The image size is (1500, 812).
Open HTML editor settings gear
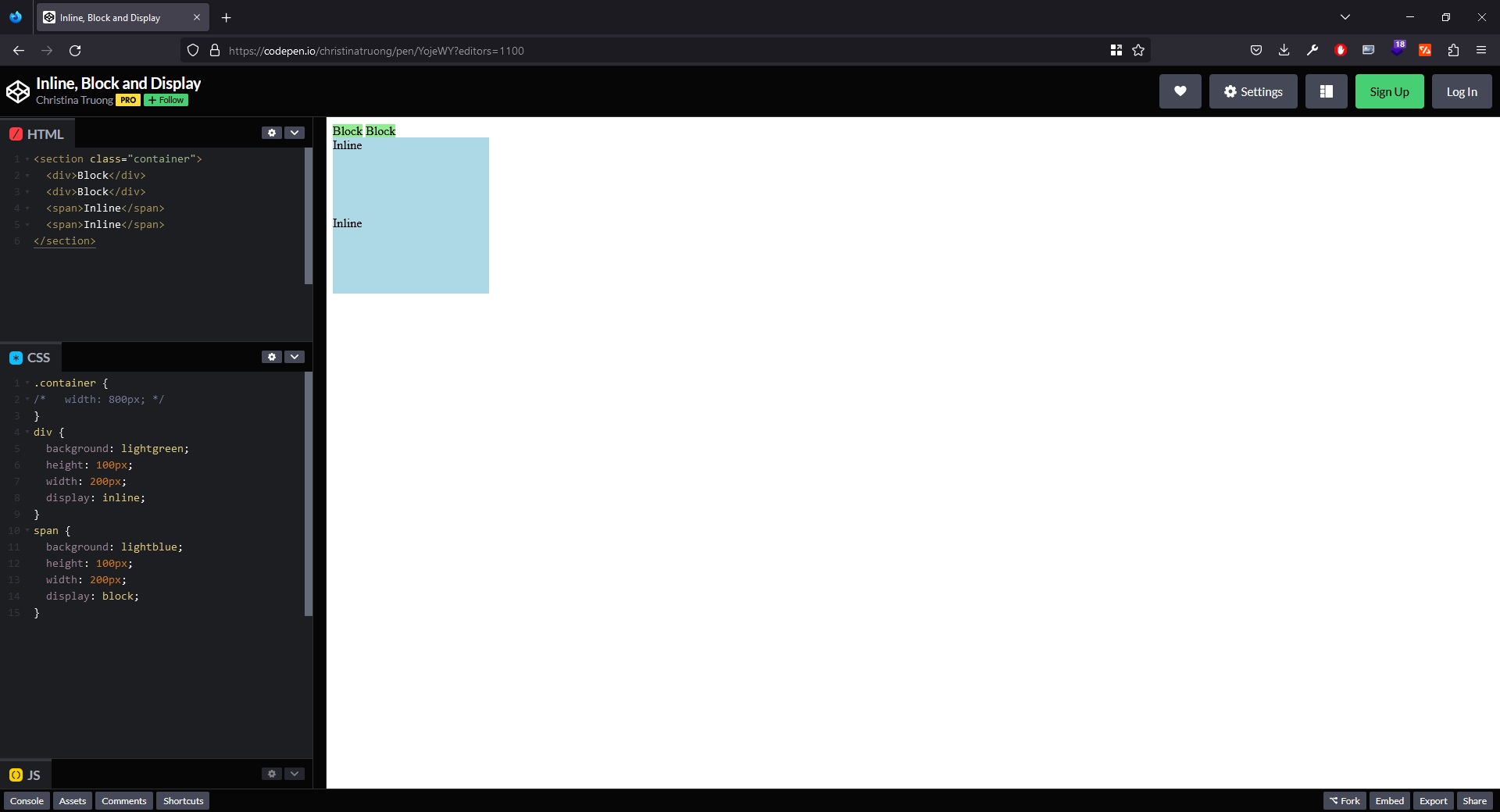[272, 133]
